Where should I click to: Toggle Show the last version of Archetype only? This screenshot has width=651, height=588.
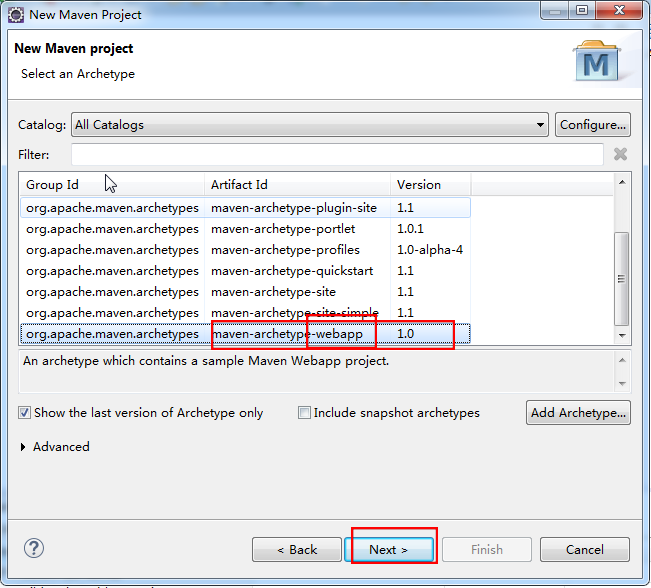click(x=25, y=412)
